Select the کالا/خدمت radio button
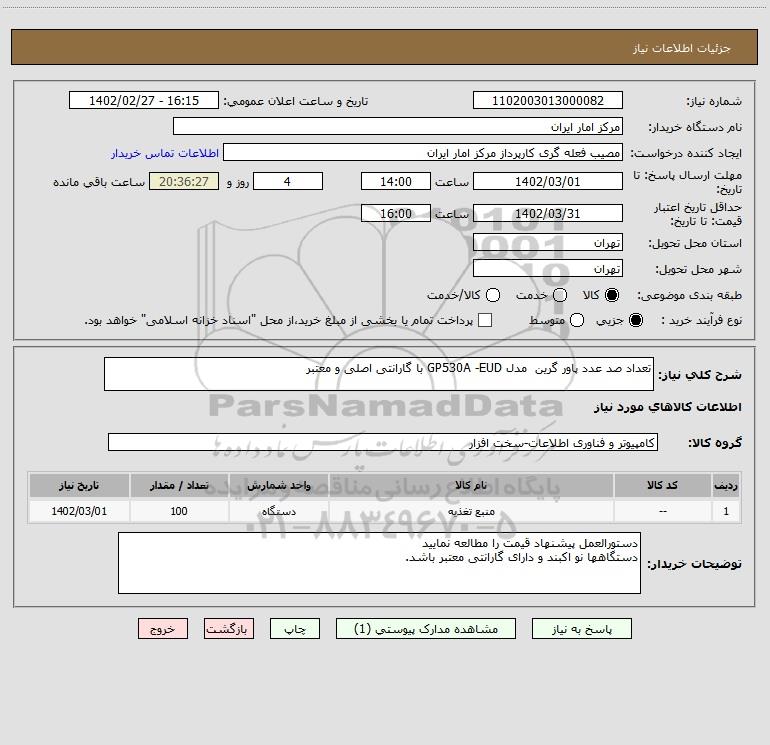This screenshot has height=745, width=770. 493,295
